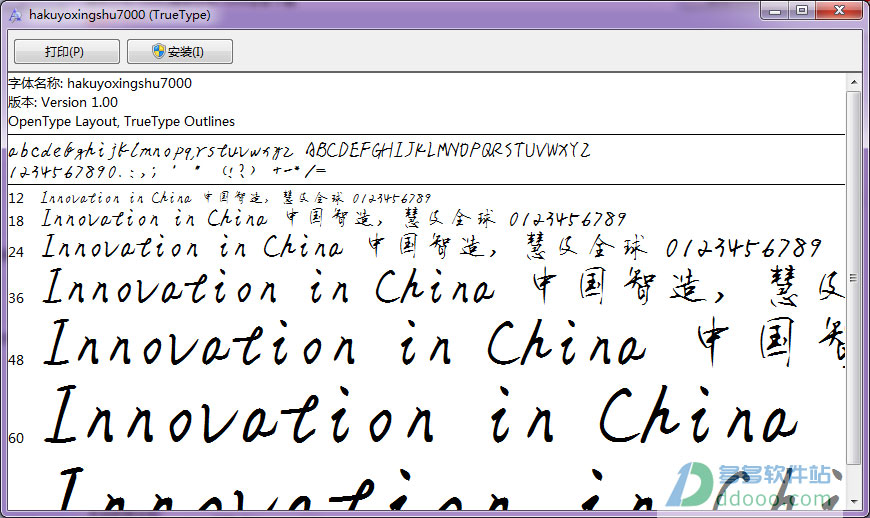Maximize the font viewer window
The image size is (870, 518).
coord(802,11)
